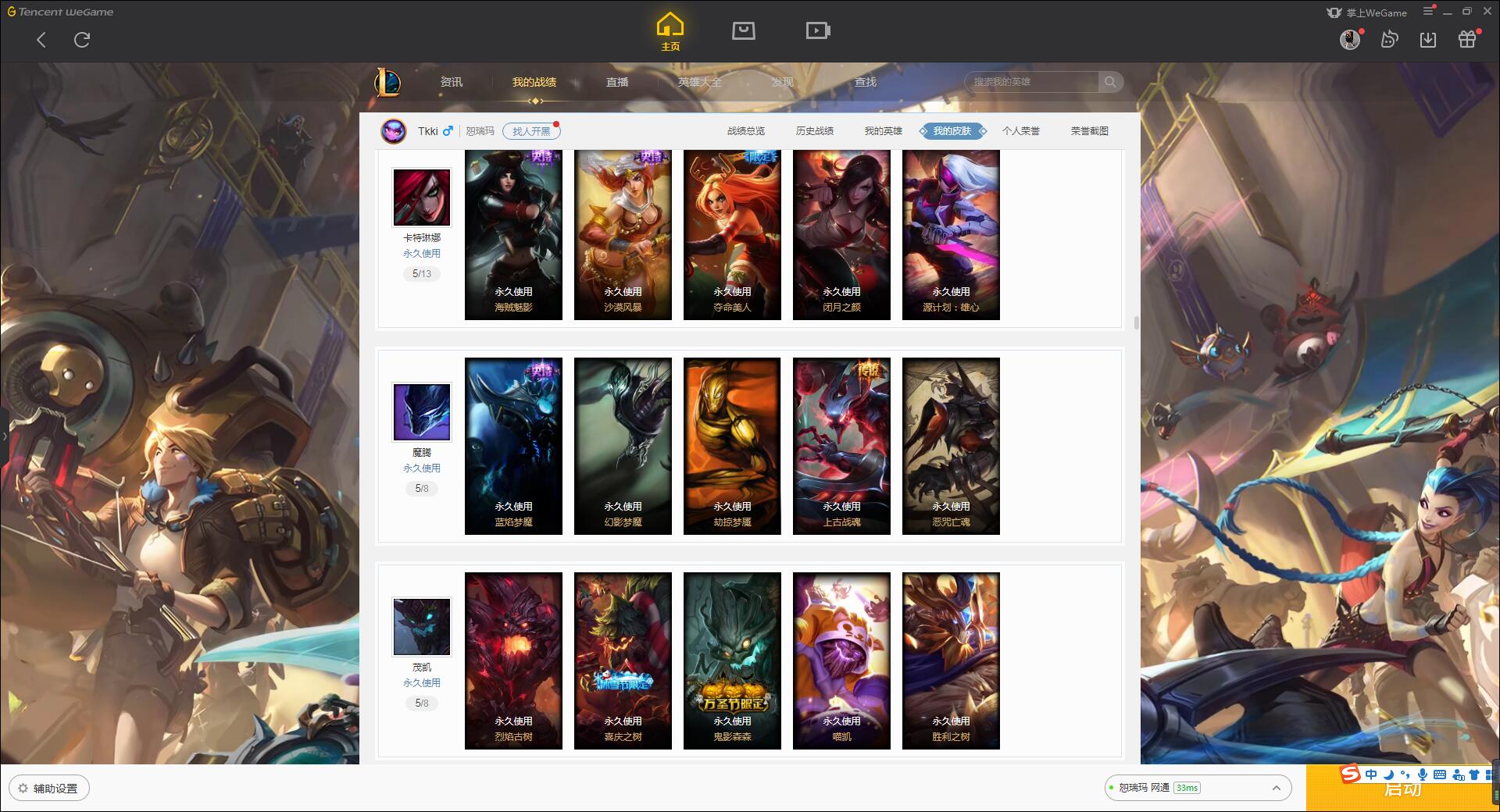Open the 个人荣誉 sub-tab
The image size is (1500, 812).
(1021, 131)
